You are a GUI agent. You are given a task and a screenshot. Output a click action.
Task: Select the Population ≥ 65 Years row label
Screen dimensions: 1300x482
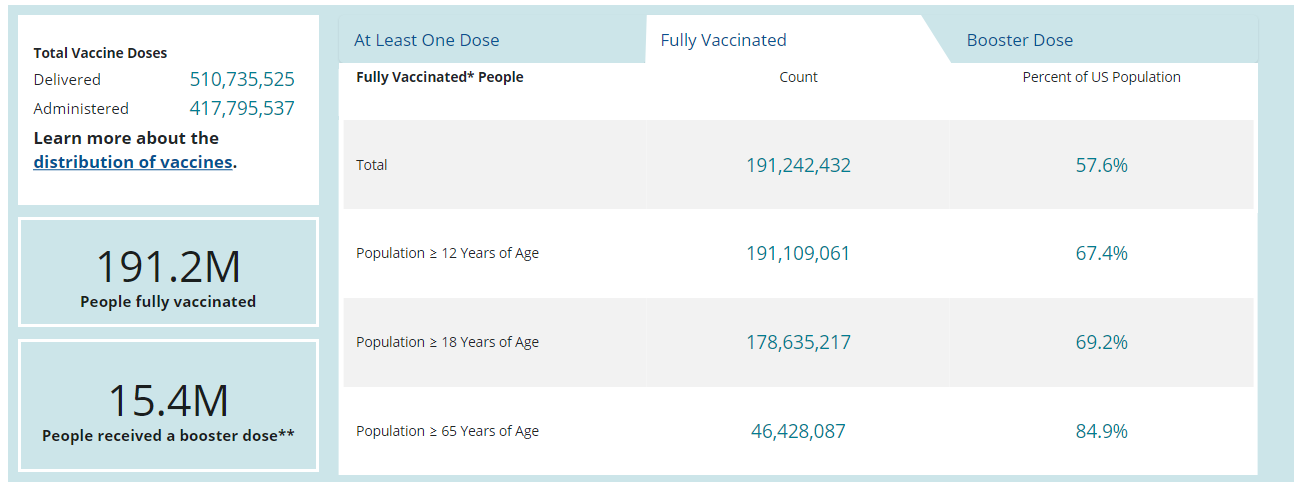click(447, 431)
